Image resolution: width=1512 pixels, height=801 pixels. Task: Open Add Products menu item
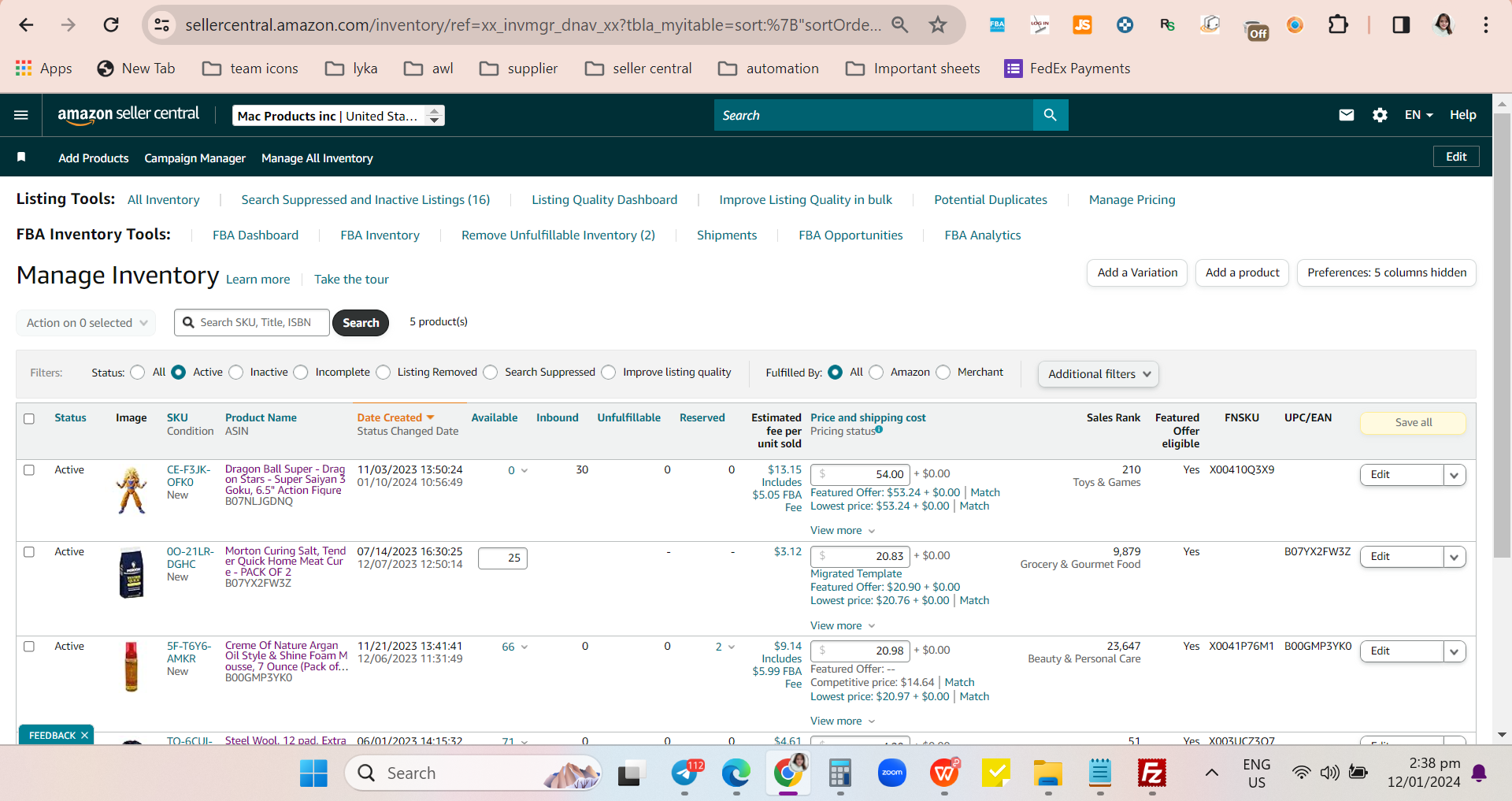pyautogui.click(x=94, y=158)
